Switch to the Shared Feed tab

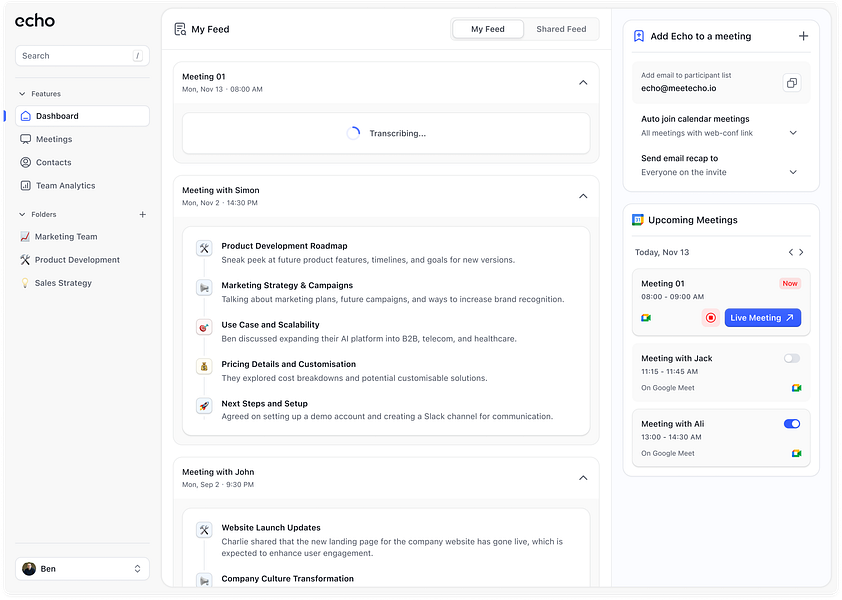pyautogui.click(x=561, y=29)
